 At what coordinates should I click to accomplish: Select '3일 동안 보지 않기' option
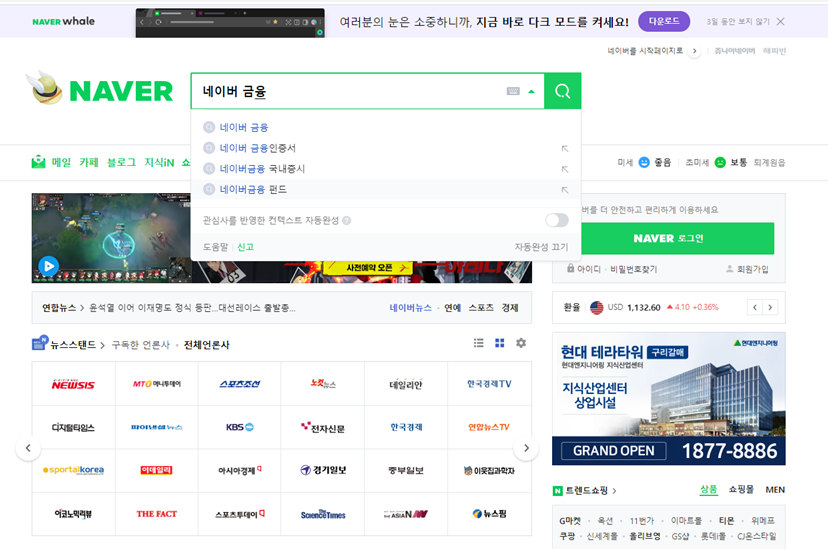pos(738,22)
